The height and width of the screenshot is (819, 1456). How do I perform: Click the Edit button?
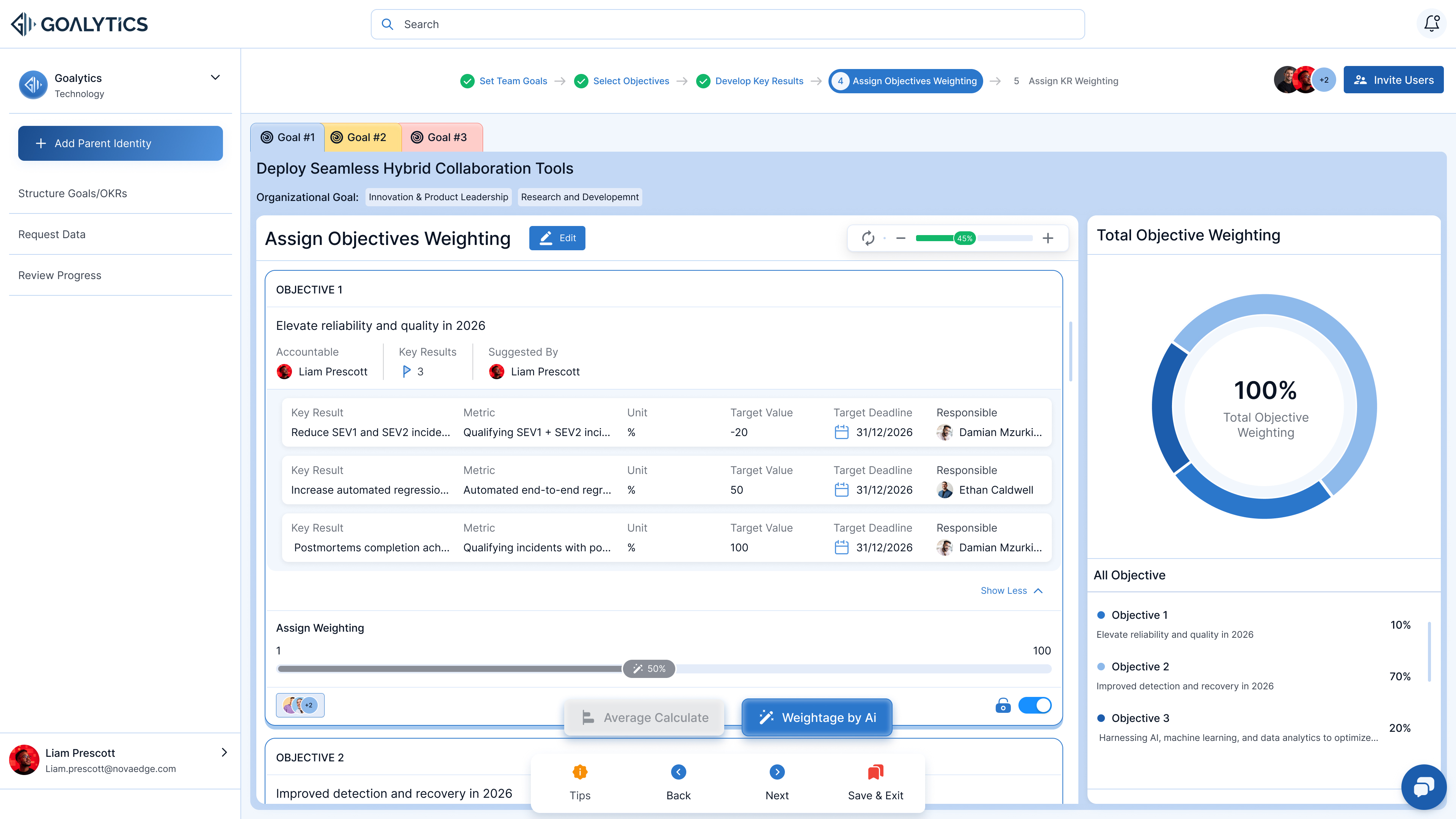[x=557, y=238]
